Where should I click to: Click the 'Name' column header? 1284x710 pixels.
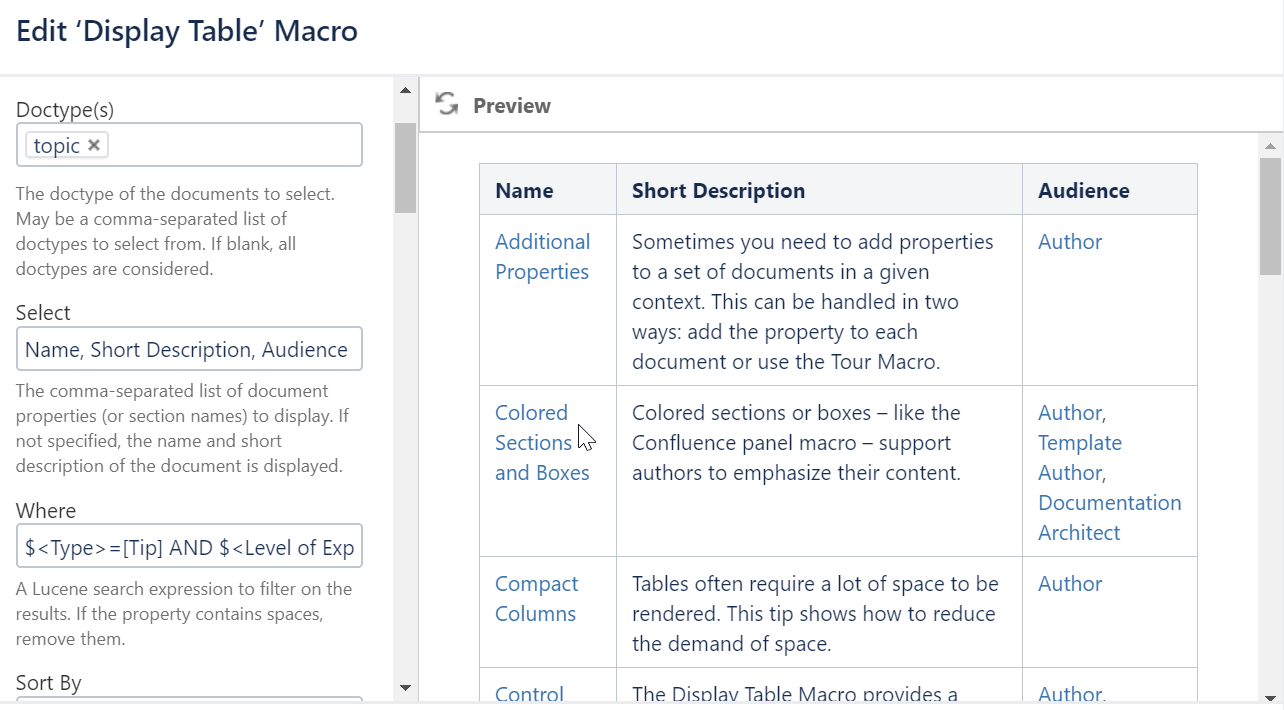(523, 189)
